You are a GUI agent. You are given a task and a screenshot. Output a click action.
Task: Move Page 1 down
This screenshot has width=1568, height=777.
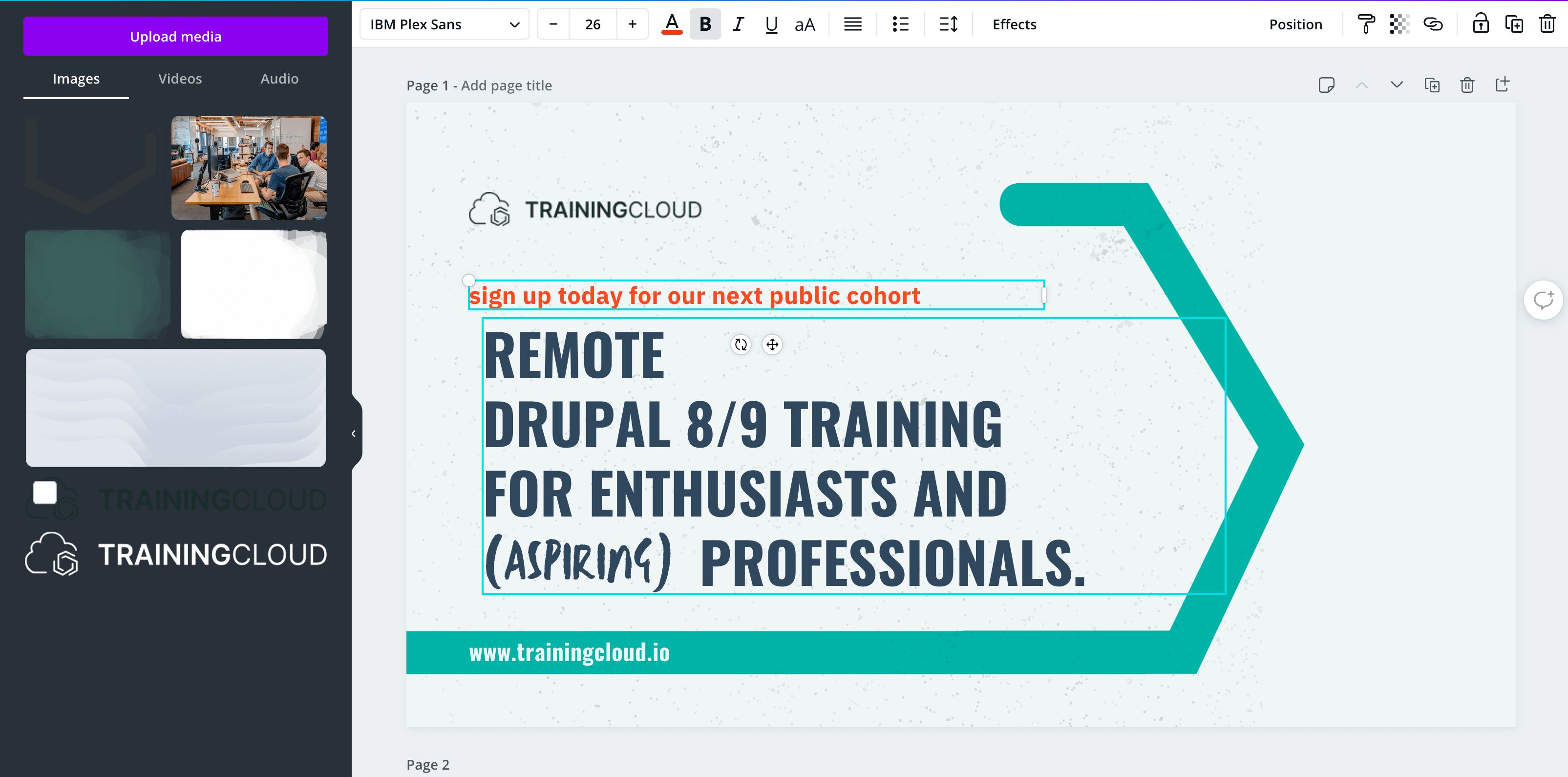click(x=1397, y=85)
